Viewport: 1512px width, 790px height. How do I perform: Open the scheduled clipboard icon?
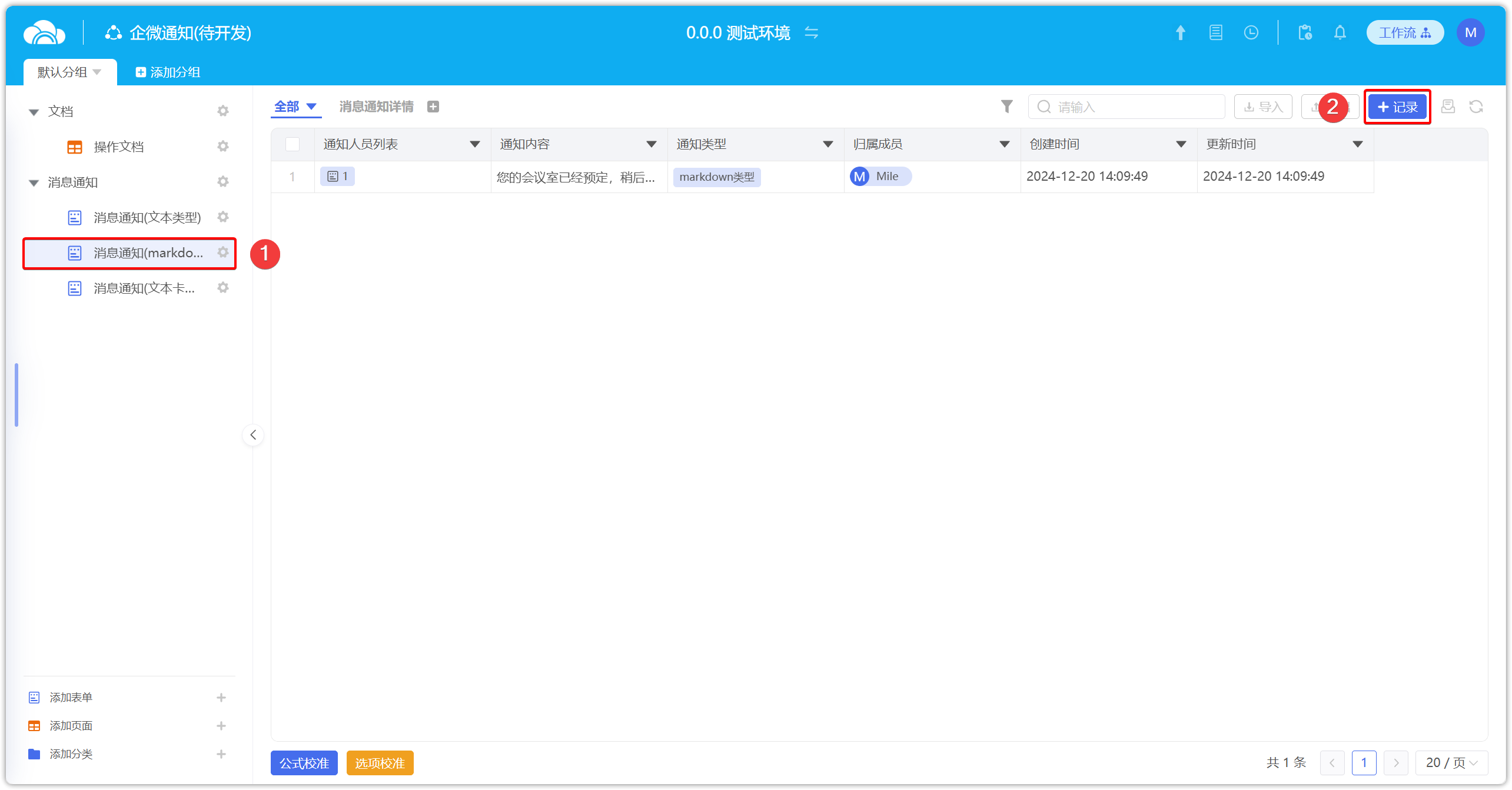point(1305,32)
